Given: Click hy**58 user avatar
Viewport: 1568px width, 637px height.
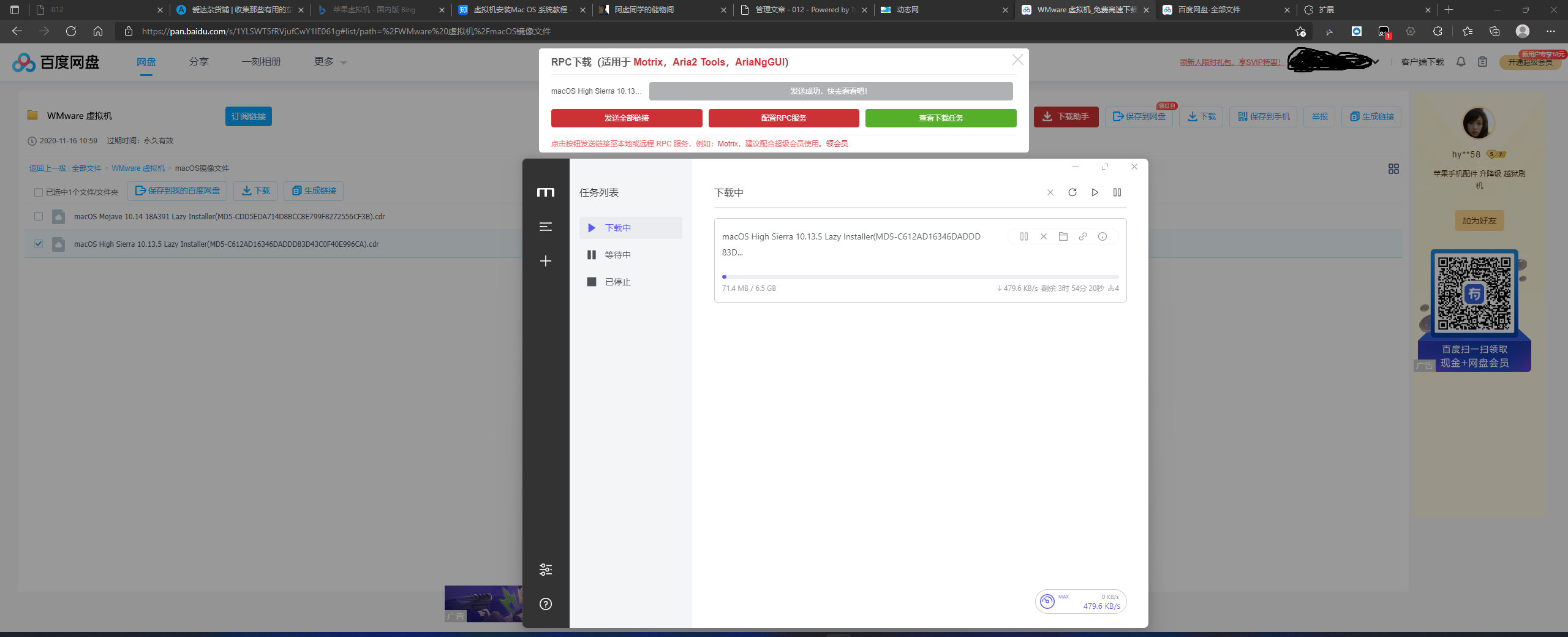Looking at the screenshot, I should [x=1479, y=123].
